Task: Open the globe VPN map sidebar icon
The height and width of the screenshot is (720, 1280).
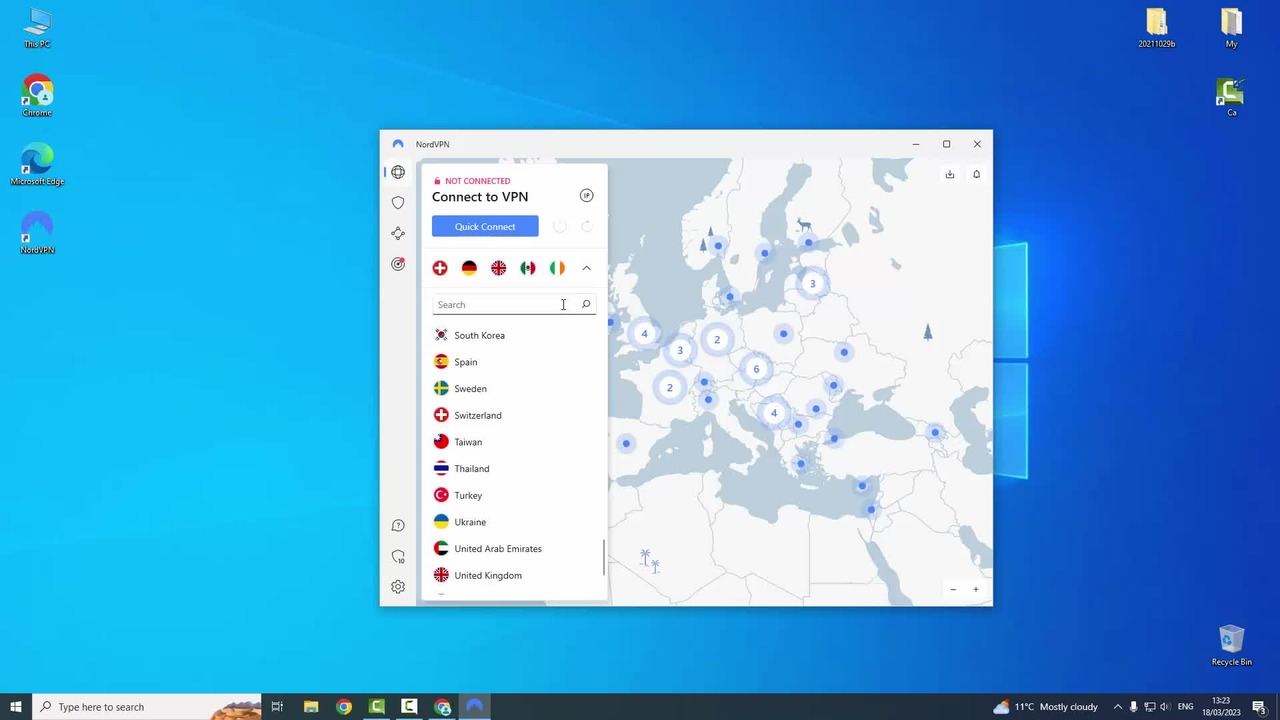Action: 398,172
